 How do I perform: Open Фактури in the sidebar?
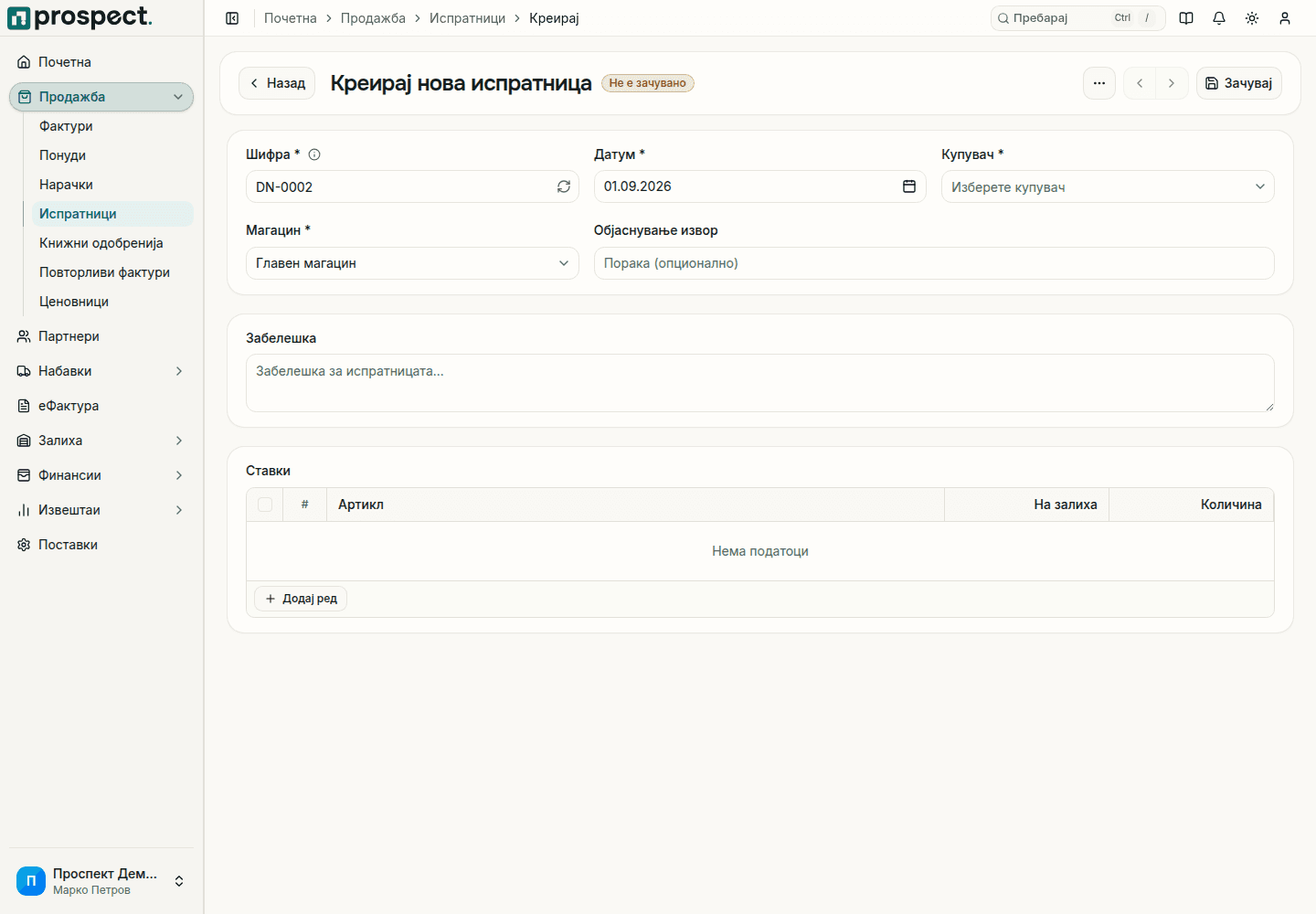[x=112, y=126]
